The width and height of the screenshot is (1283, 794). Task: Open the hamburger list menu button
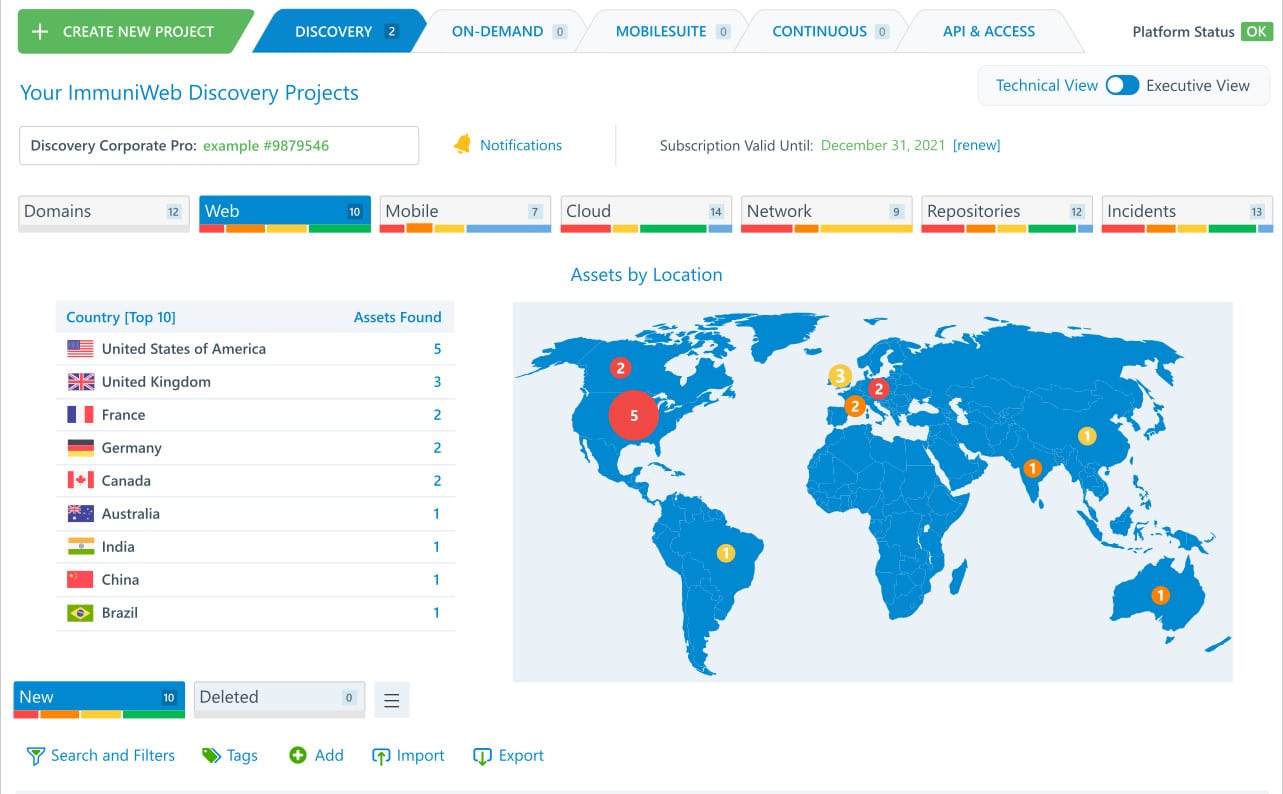(392, 701)
